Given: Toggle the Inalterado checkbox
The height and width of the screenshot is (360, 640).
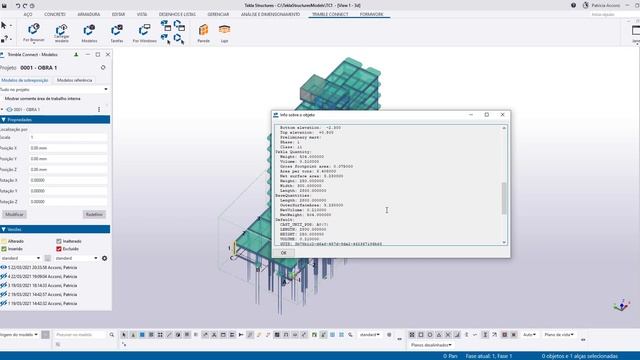Looking at the screenshot, I should 59,241.
